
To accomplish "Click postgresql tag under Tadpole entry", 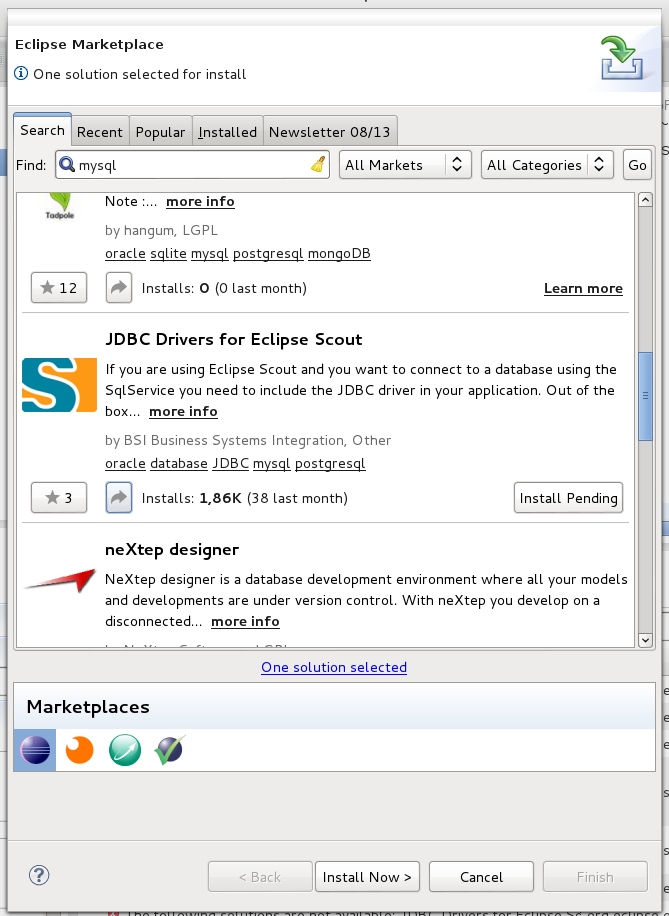I will 268,254.
